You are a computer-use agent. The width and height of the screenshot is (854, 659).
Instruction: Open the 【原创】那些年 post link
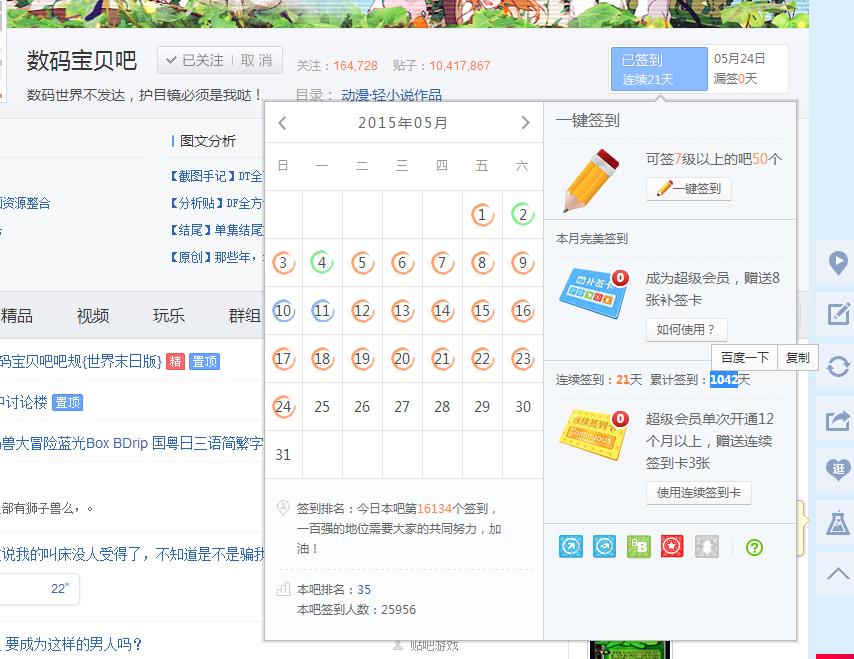click(x=215, y=257)
